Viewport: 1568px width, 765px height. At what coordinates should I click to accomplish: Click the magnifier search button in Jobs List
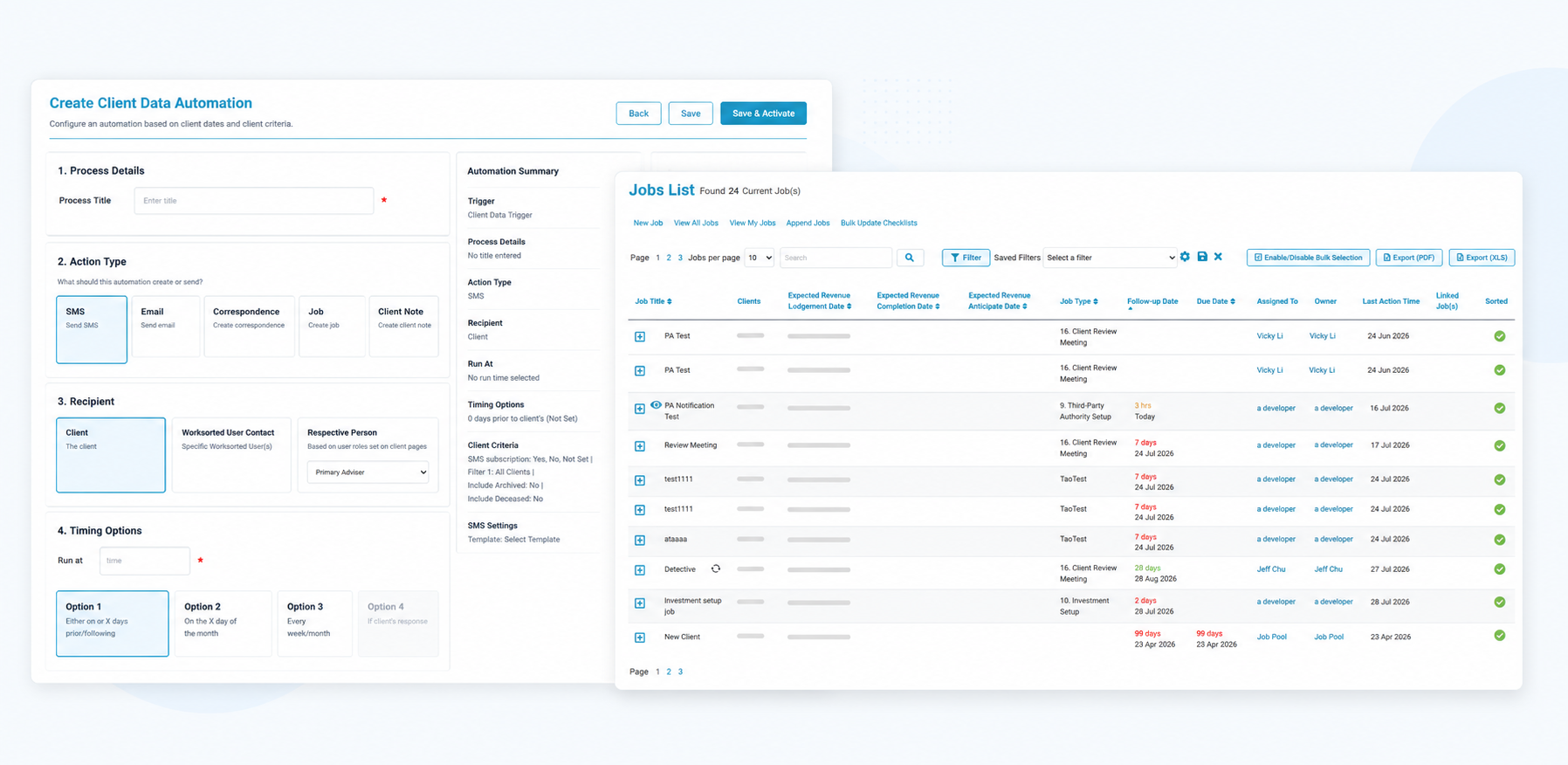tap(910, 258)
